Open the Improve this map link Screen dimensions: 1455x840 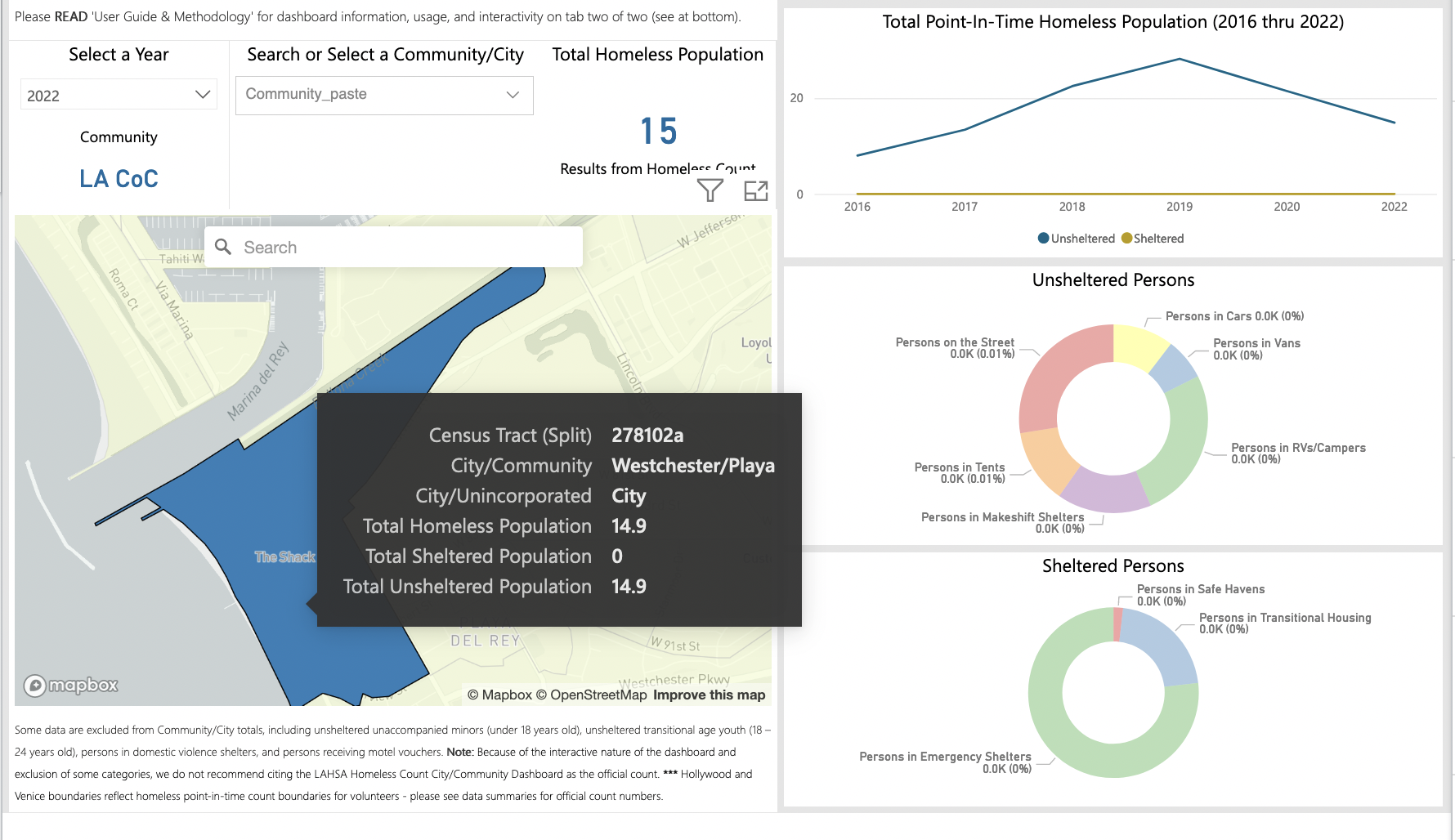(x=709, y=695)
